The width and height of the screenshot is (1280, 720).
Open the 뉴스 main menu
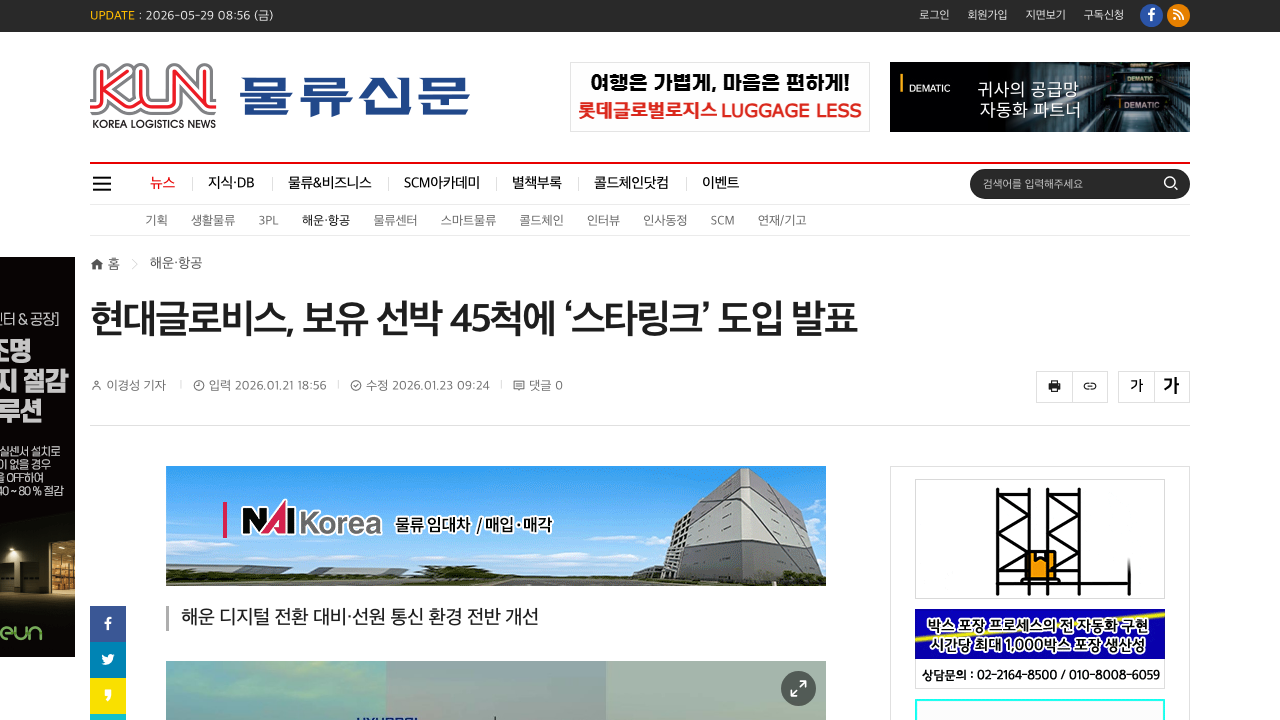(x=162, y=183)
